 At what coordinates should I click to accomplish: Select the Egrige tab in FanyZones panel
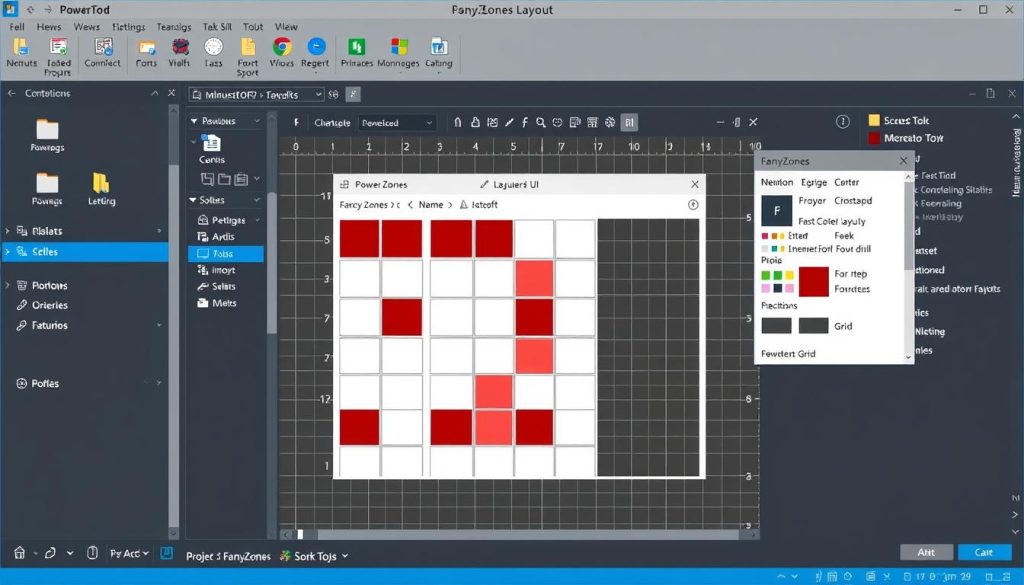[x=814, y=182]
